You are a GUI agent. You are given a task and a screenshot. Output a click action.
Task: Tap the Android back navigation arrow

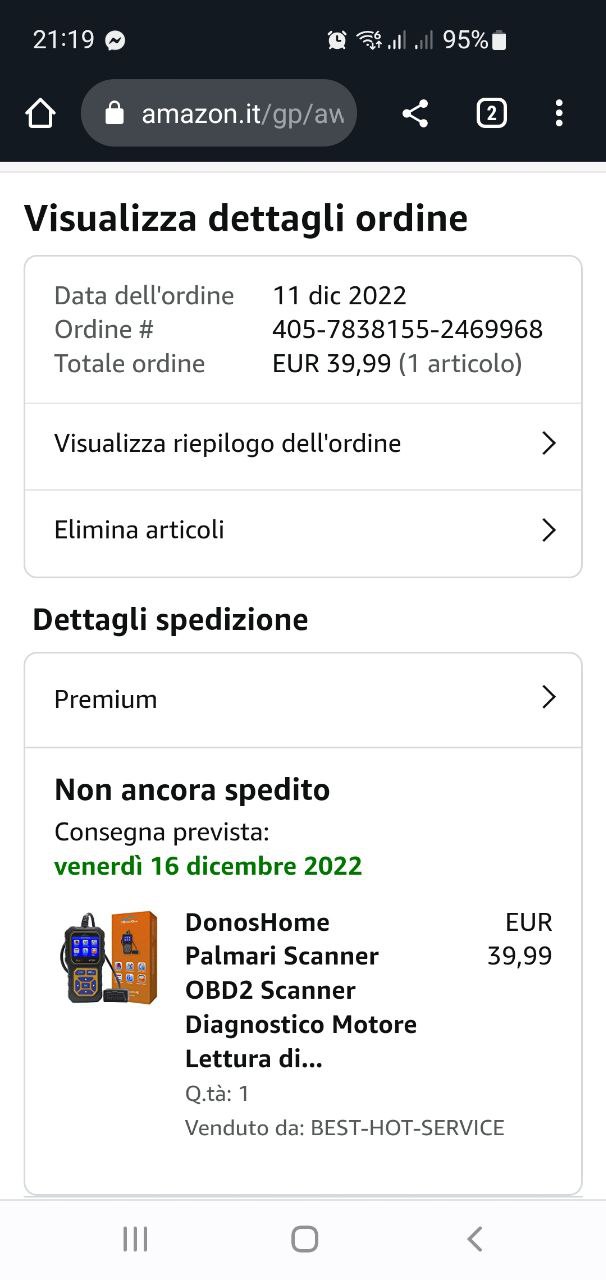(475, 1239)
